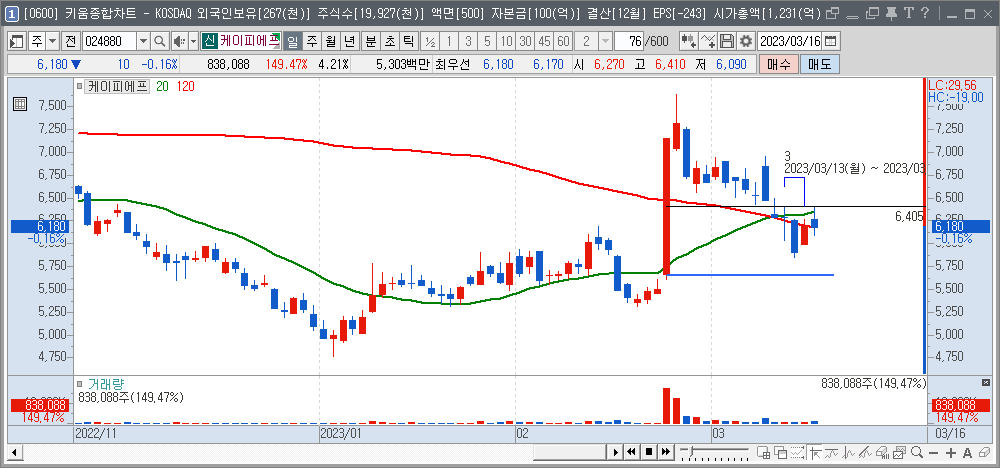Click the 매도 sell button
The width and height of the screenshot is (1000, 468).
[820, 64]
